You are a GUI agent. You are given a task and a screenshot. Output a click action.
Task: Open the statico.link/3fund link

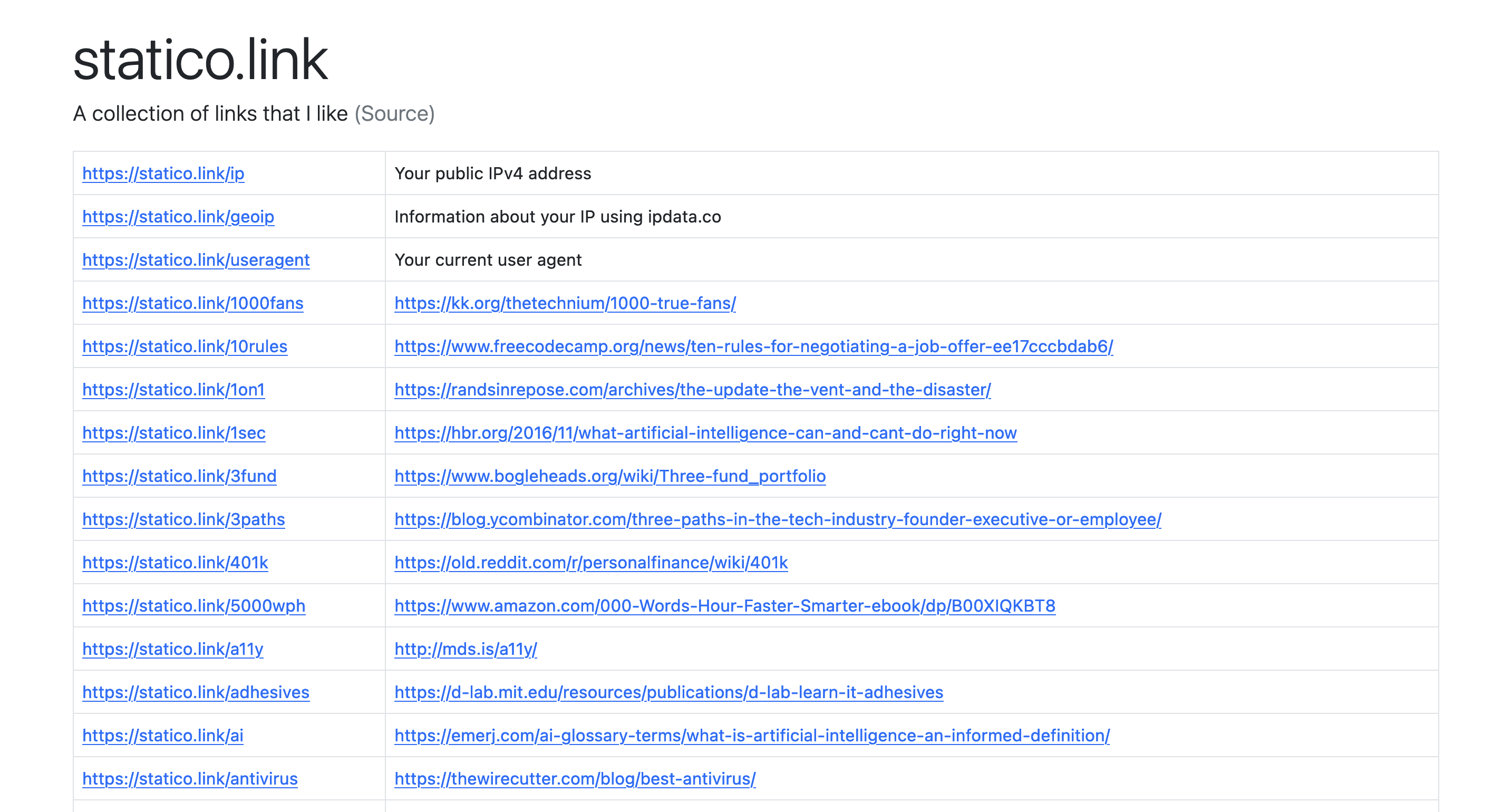(x=179, y=476)
